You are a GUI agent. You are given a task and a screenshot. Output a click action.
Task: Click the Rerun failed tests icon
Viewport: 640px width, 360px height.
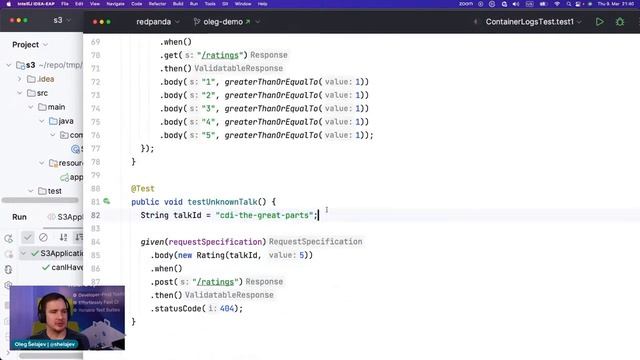[9, 254]
